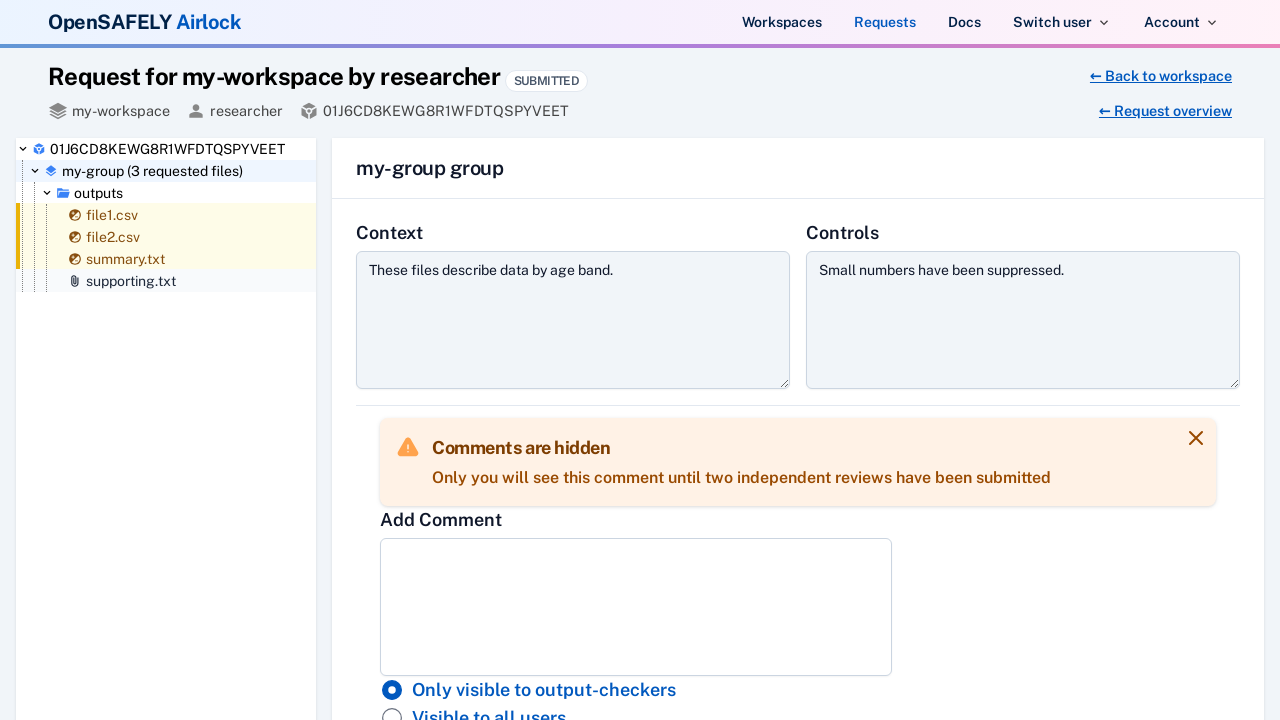The width and height of the screenshot is (1280, 720).
Task: Click the SUBMITTED status badge
Action: click(546, 81)
